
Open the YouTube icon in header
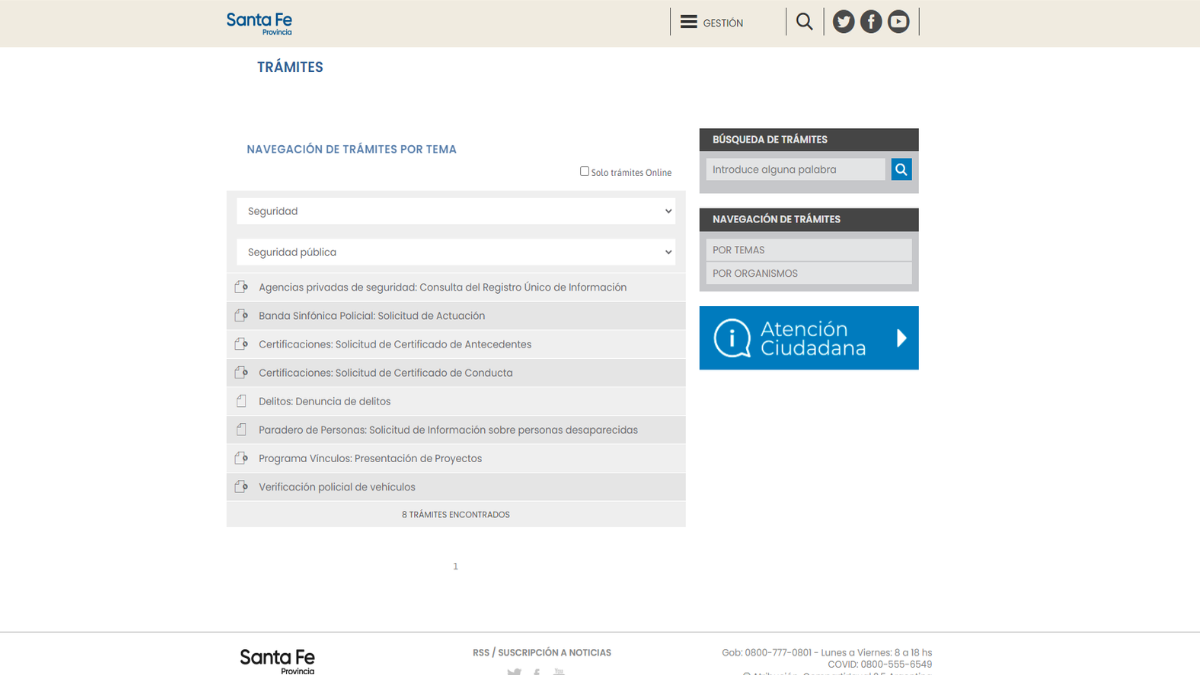click(x=898, y=22)
